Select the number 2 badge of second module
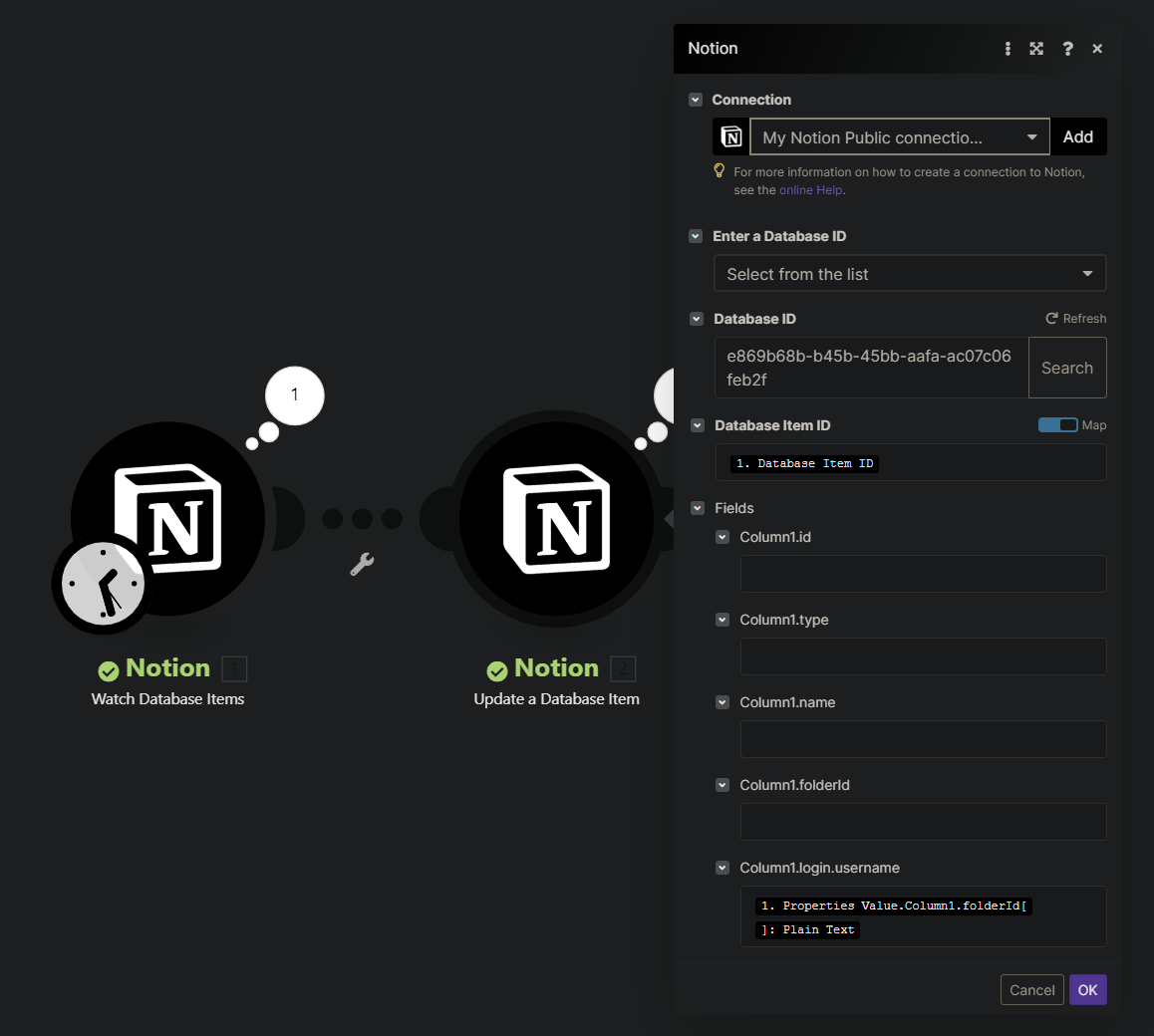This screenshot has height=1036, width=1154. coord(624,668)
